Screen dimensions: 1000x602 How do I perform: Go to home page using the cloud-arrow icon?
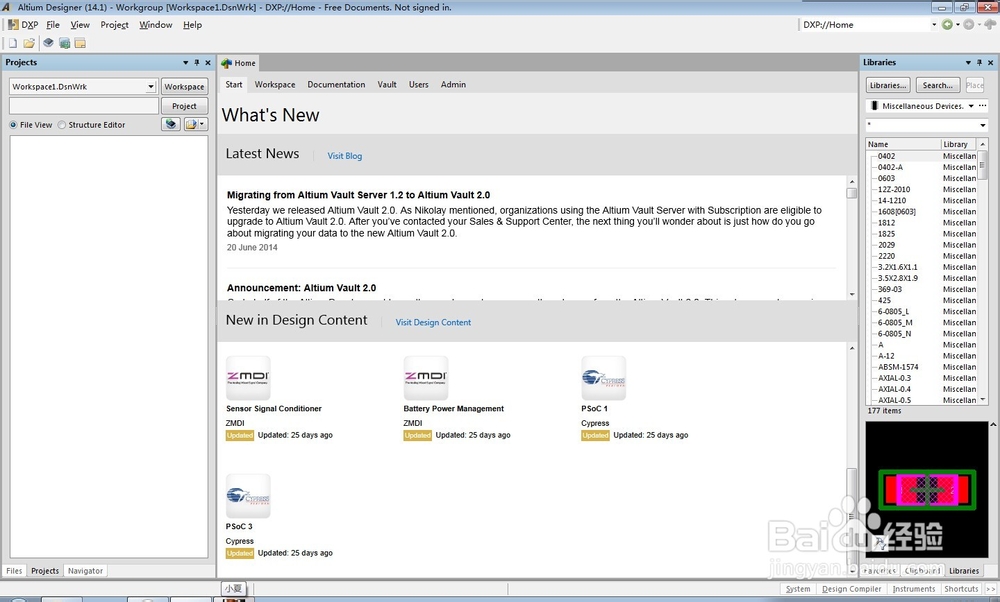pyautogui.click(x=990, y=25)
